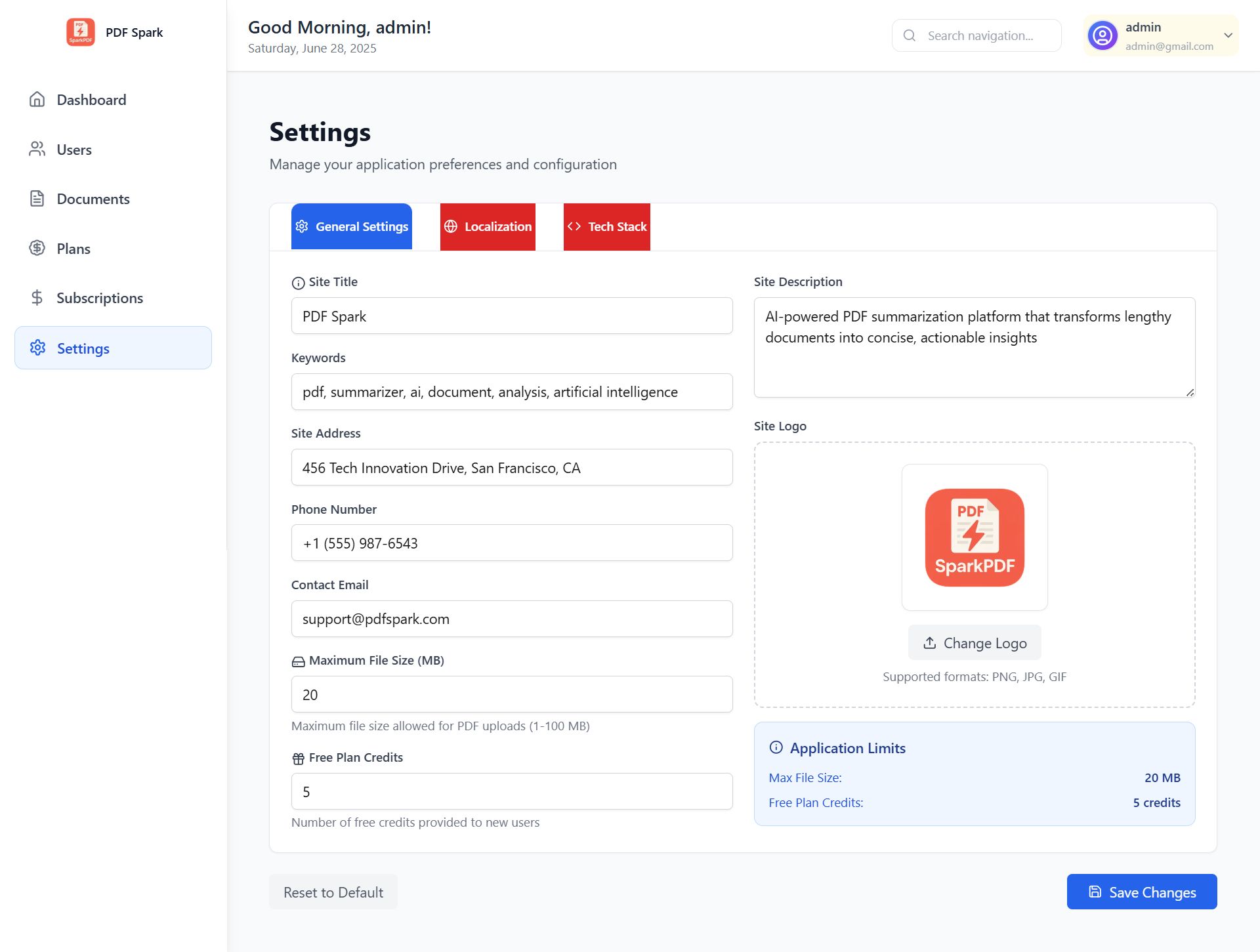Click Reset to Default button

pos(333,892)
